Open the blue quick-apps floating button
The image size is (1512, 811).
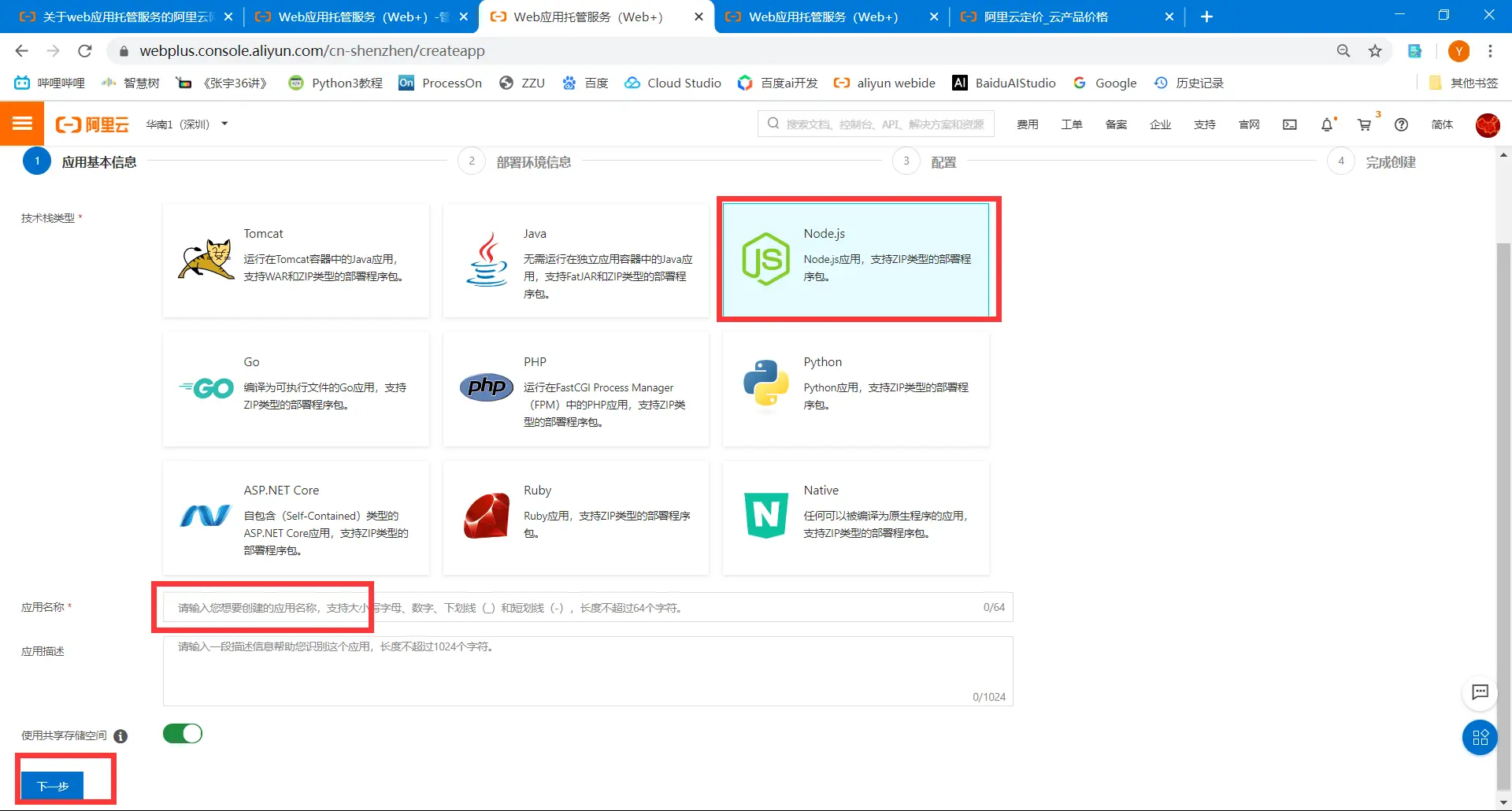(x=1480, y=738)
